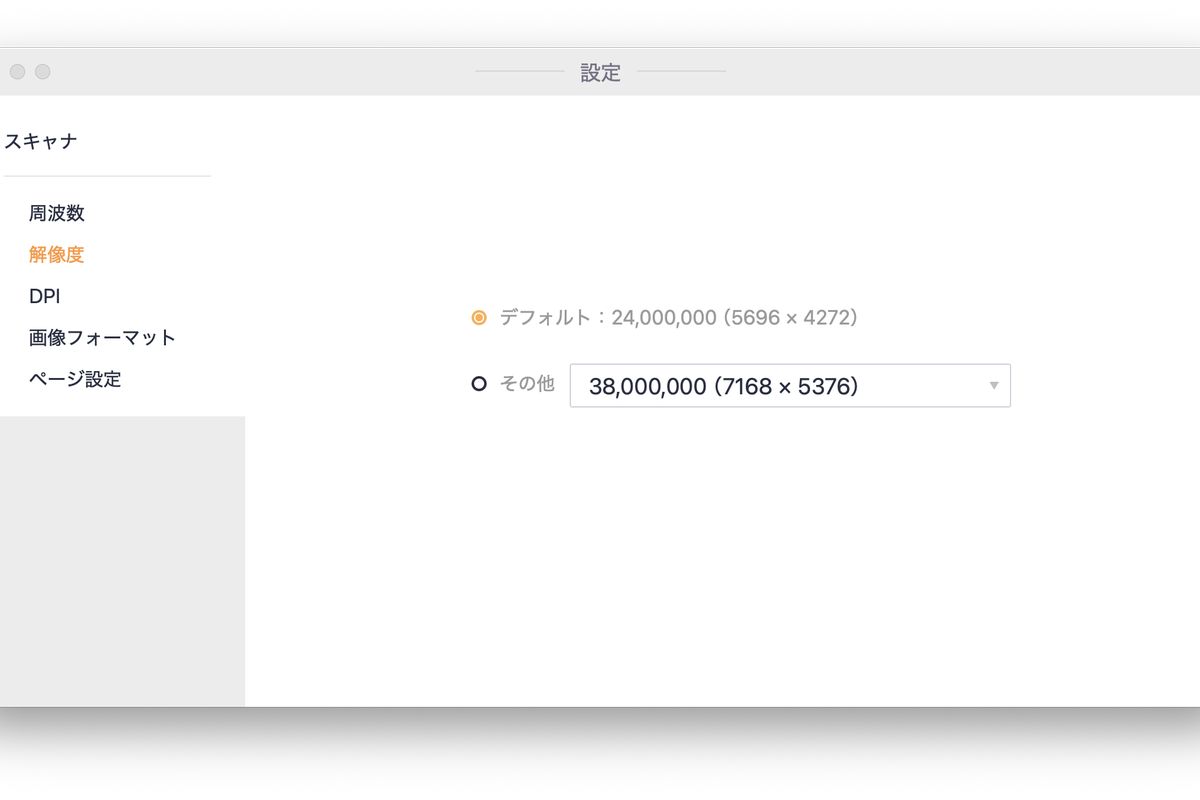Expand the resolution selection combo box

point(789,385)
